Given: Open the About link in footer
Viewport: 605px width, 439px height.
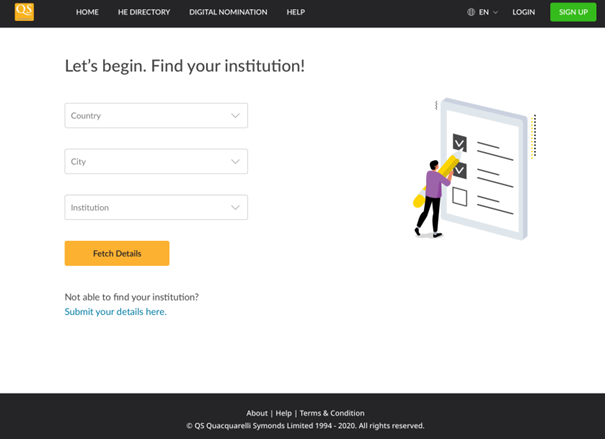Looking at the screenshot, I should [257, 413].
